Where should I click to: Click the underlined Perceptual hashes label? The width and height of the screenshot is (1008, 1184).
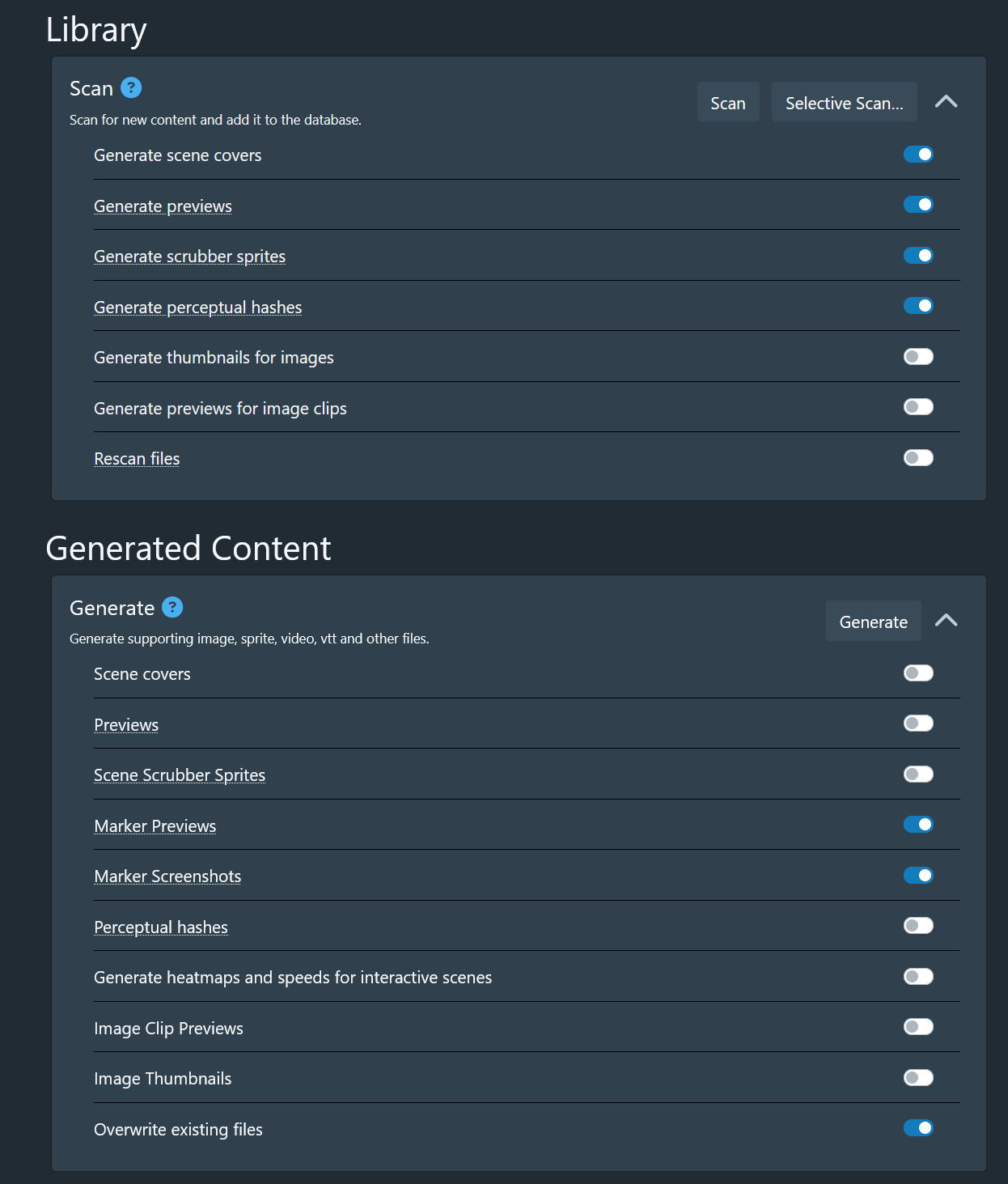(161, 927)
